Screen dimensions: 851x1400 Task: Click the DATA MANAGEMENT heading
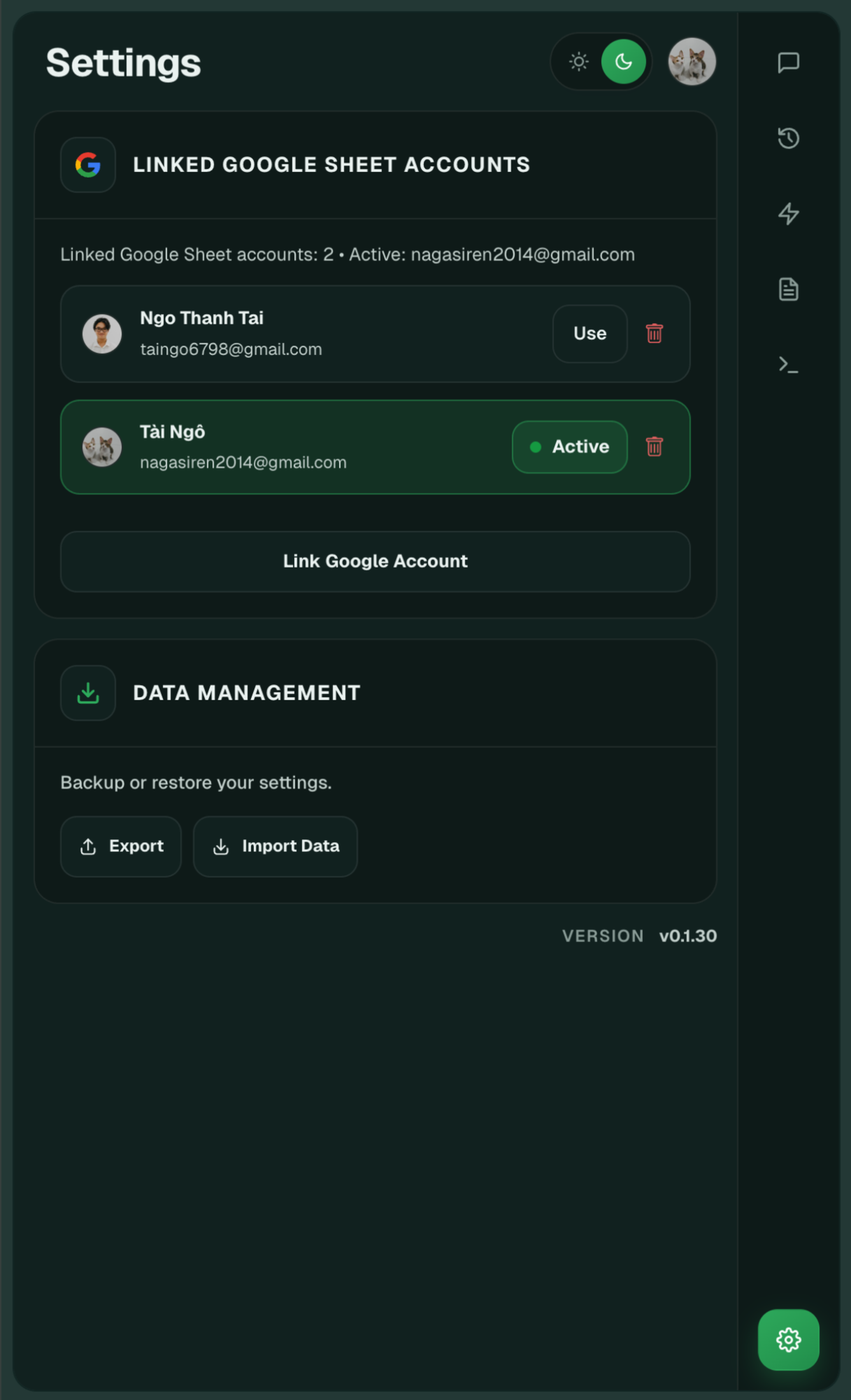tap(247, 693)
